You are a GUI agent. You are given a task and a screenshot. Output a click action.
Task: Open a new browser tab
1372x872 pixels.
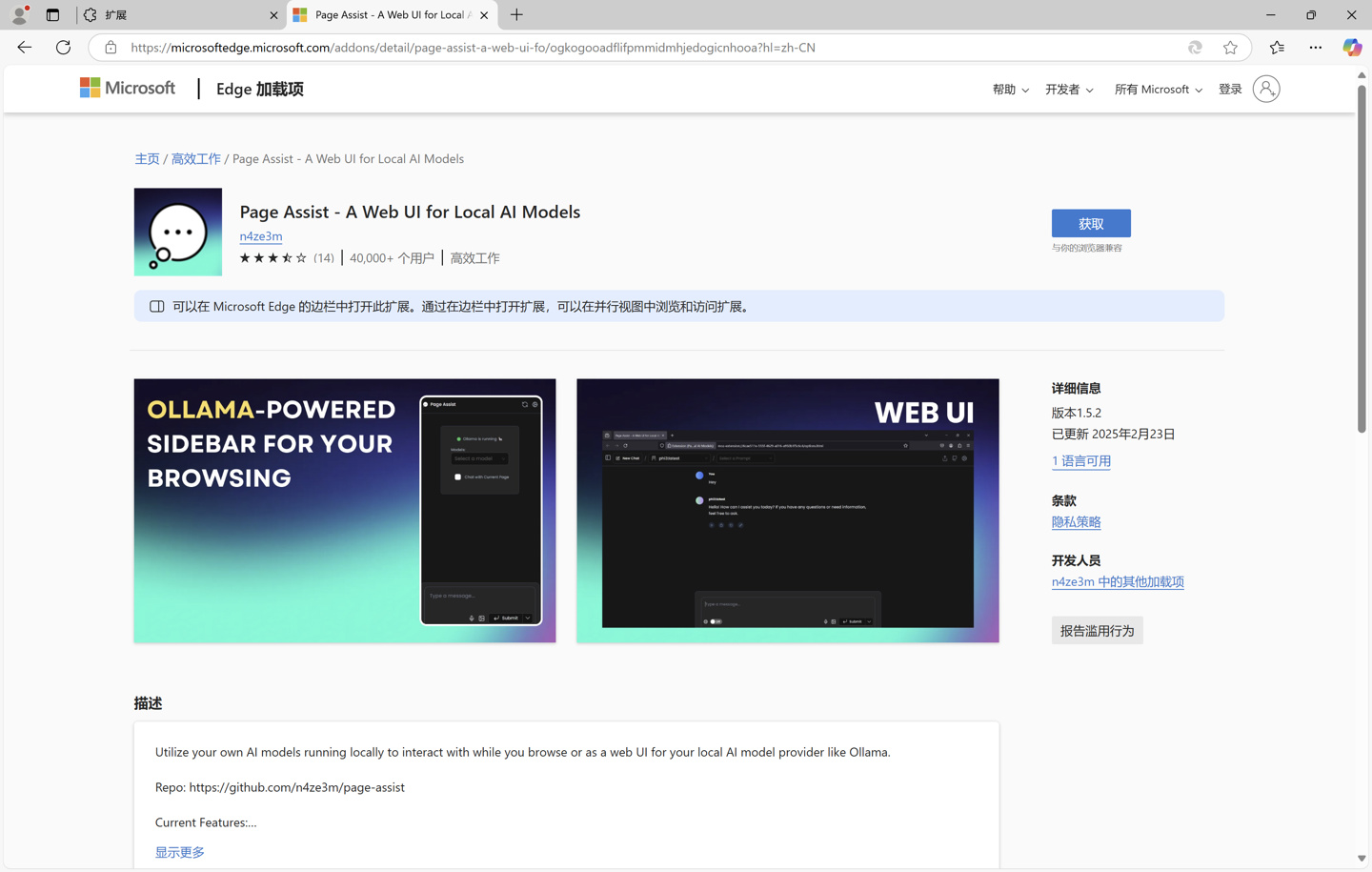pos(516,15)
